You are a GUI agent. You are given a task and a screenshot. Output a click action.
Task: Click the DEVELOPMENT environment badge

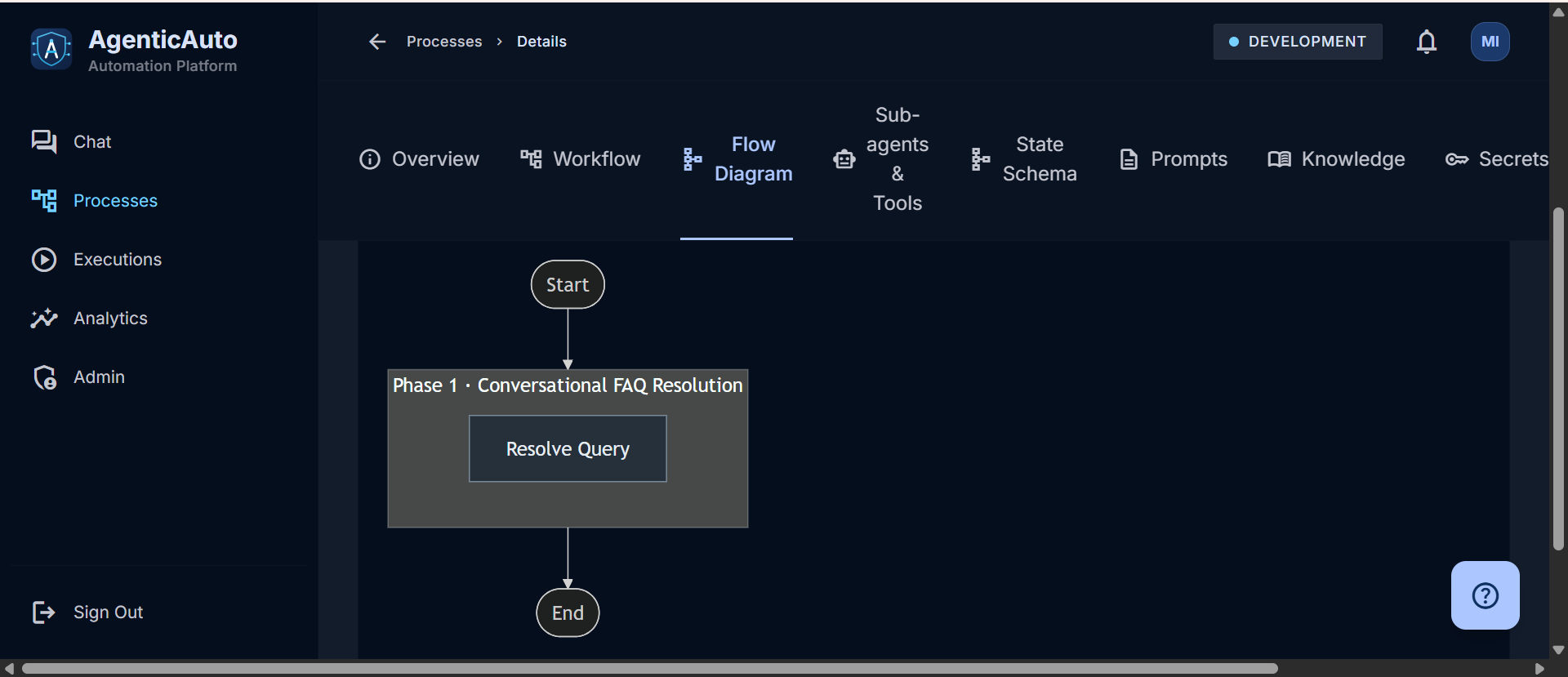pos(1298,42)
